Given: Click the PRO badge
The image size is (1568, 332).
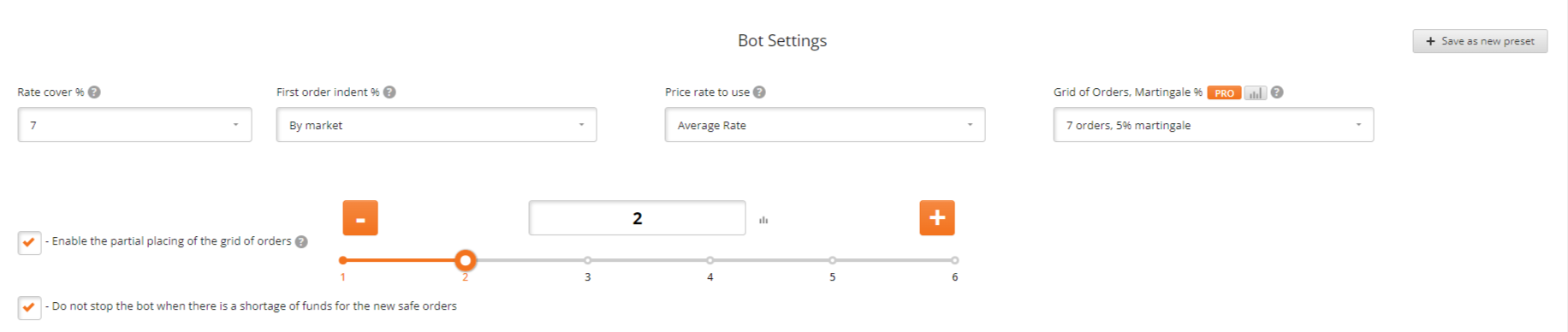Looking at the screenshot, I should 1224,93.
